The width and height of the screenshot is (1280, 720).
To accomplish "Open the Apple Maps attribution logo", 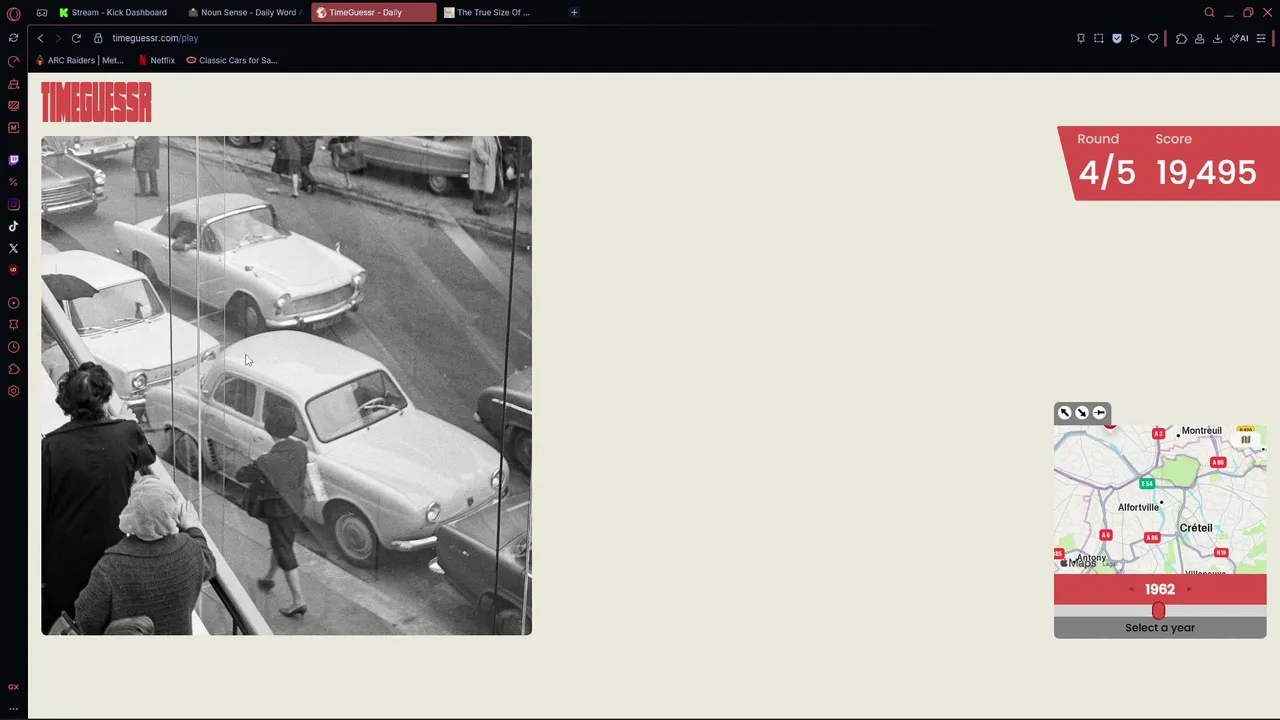I will click(x=1078, y=563).
